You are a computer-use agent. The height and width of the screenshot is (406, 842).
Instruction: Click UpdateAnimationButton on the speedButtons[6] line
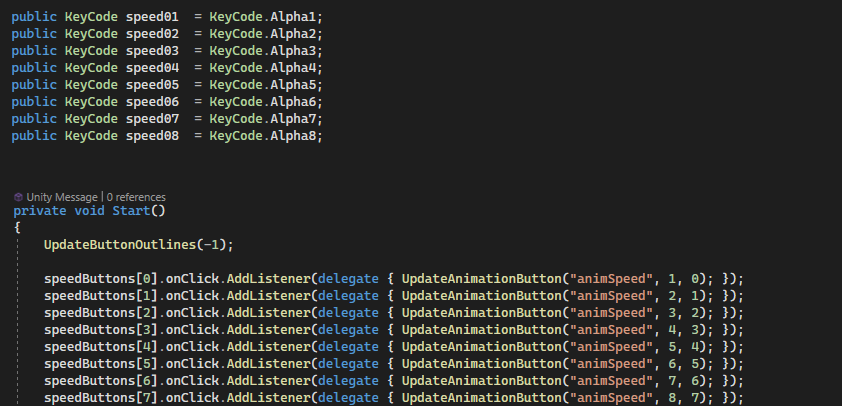tap(482, 381)
